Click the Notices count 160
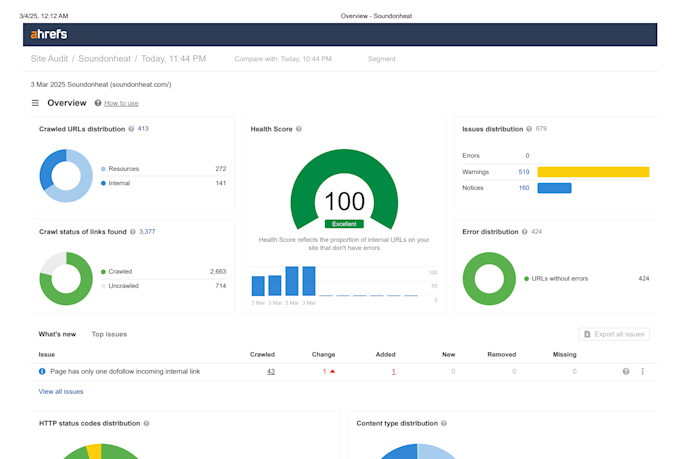 [524, 188]
